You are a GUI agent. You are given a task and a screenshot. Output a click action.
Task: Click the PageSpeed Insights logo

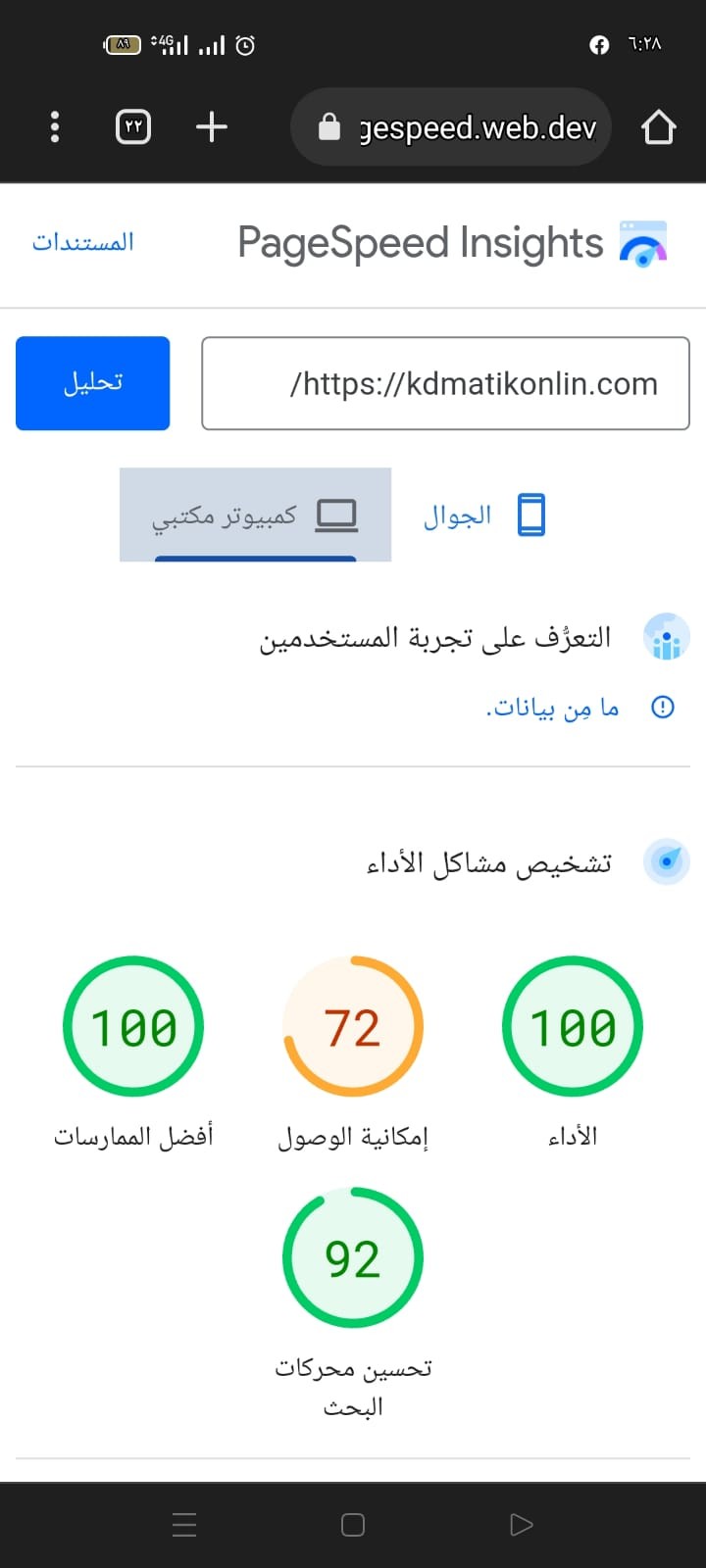pyautogui.click(x=642, y=243)
